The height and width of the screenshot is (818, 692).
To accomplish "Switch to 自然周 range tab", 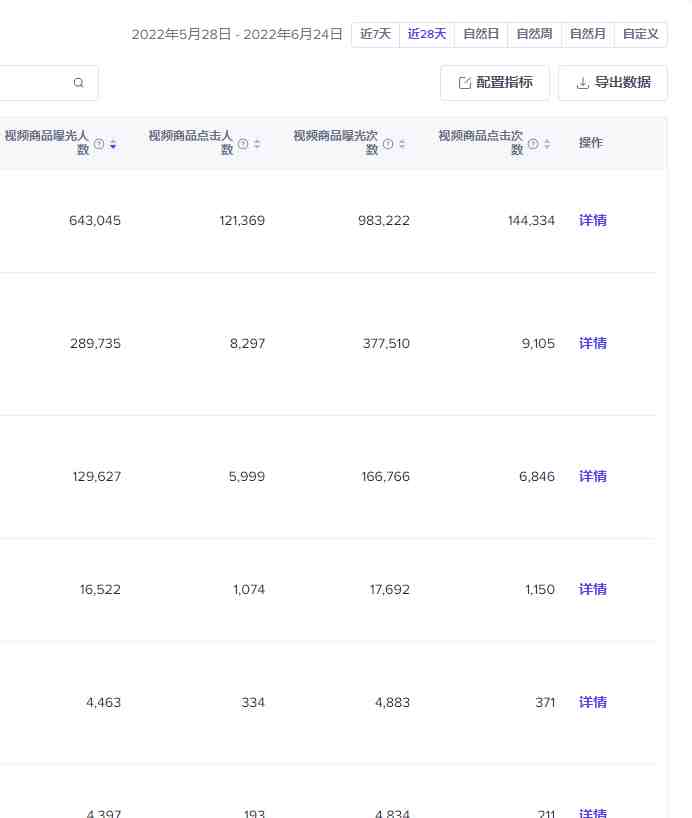I will coord(534,34).
